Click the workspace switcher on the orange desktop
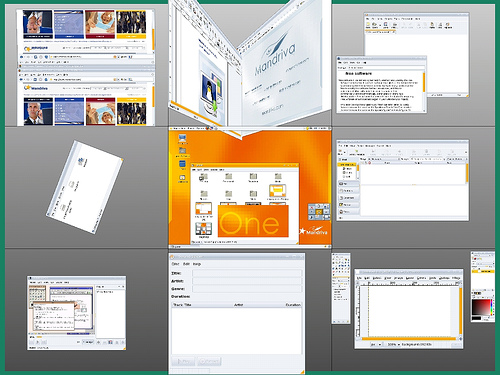 [x=319, y=211]
